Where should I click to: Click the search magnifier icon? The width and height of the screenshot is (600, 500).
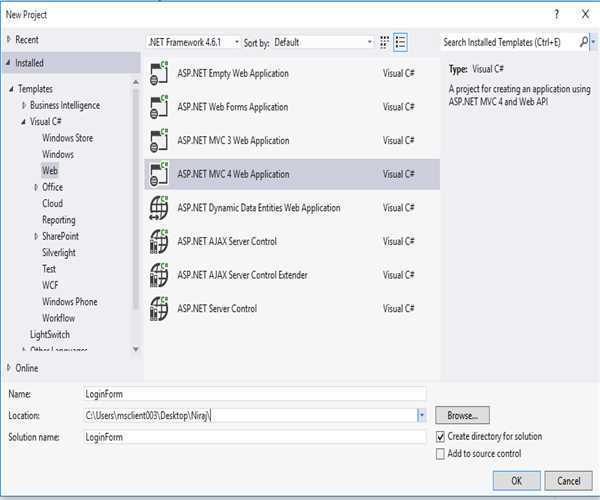point(582,42)
